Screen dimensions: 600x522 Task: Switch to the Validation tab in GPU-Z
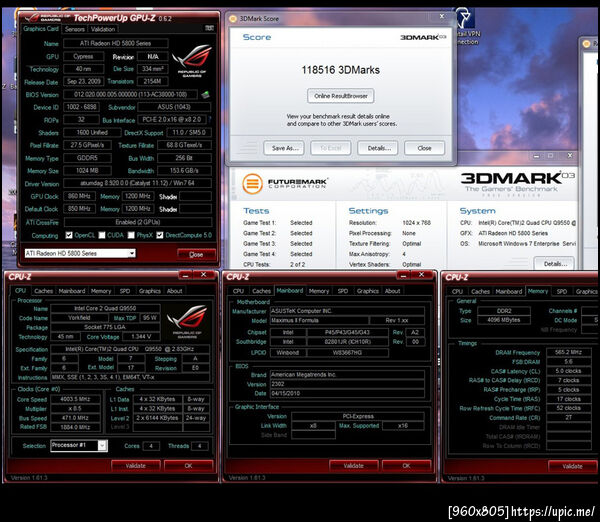pyautogui.click(x=103, y=29)
